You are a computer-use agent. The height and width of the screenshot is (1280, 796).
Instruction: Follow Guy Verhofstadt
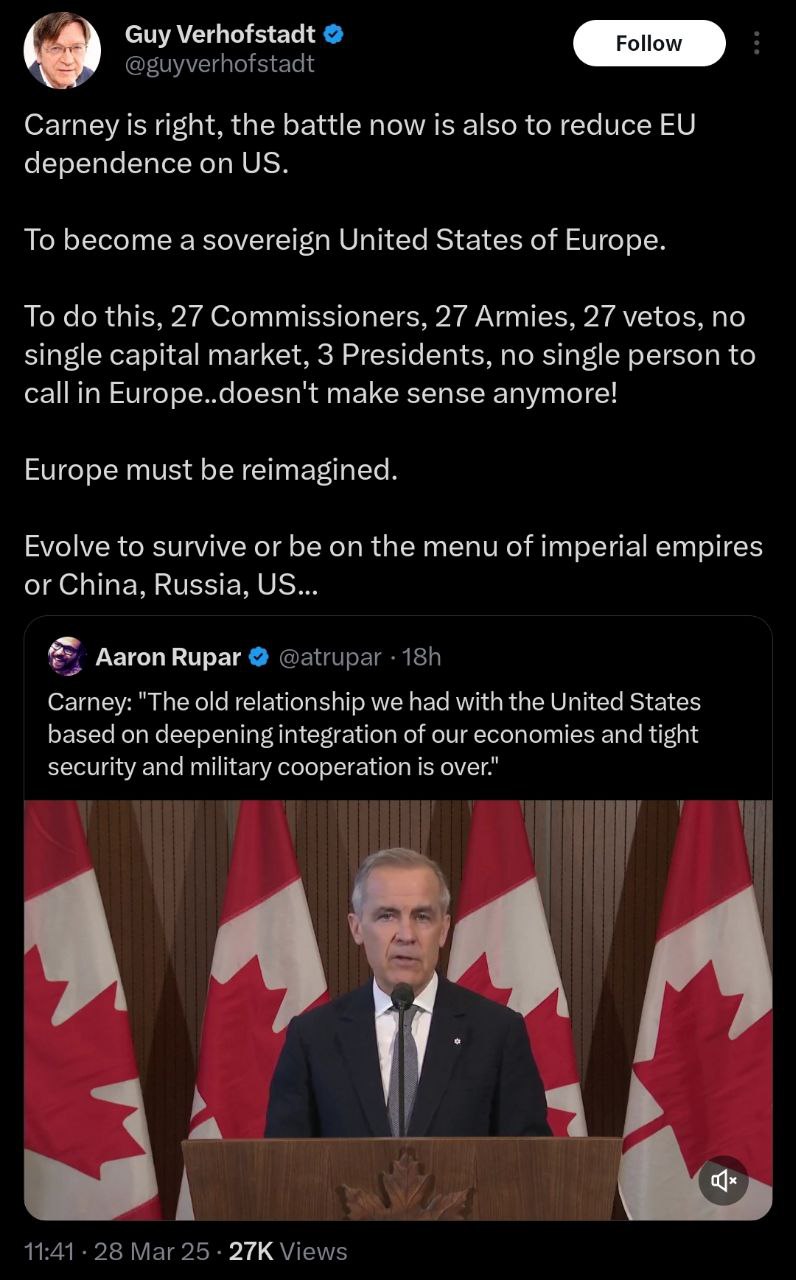pyautogui.click(x=648, y=44)
